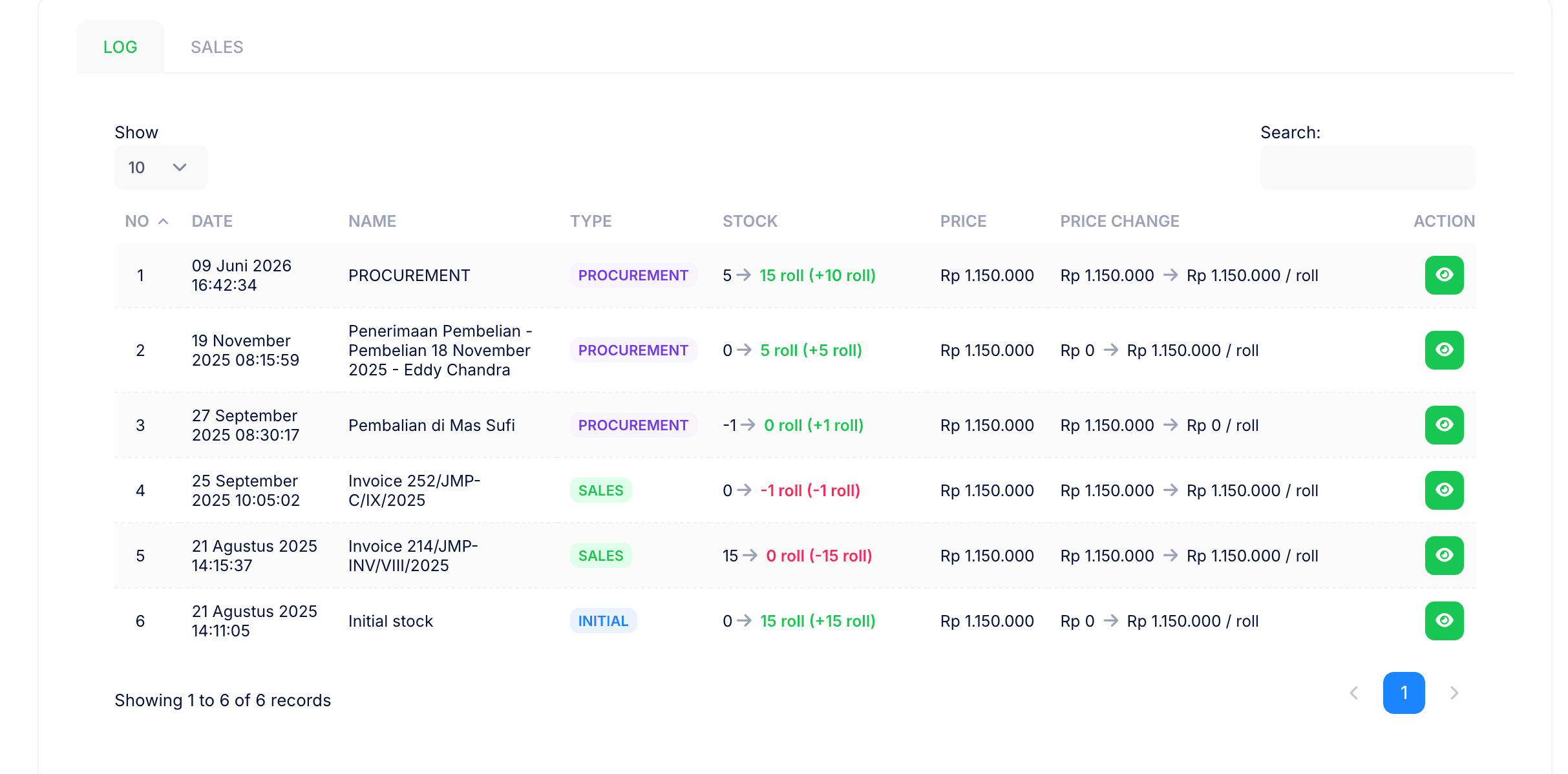Image resolution: width=1568 pixels, height=774 pixels.
Task: View Pembalian di Mas Sufi log entry
Action: [1444, 425]
